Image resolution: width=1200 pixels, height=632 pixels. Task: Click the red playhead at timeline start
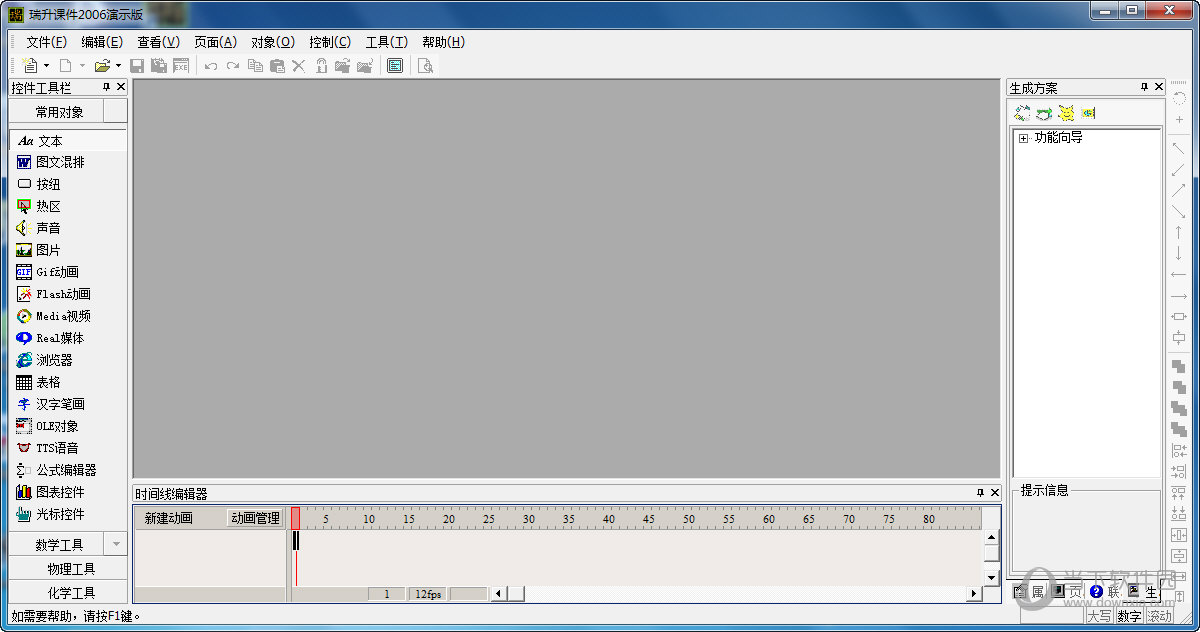pyautogui.click(x=296, y=518)
